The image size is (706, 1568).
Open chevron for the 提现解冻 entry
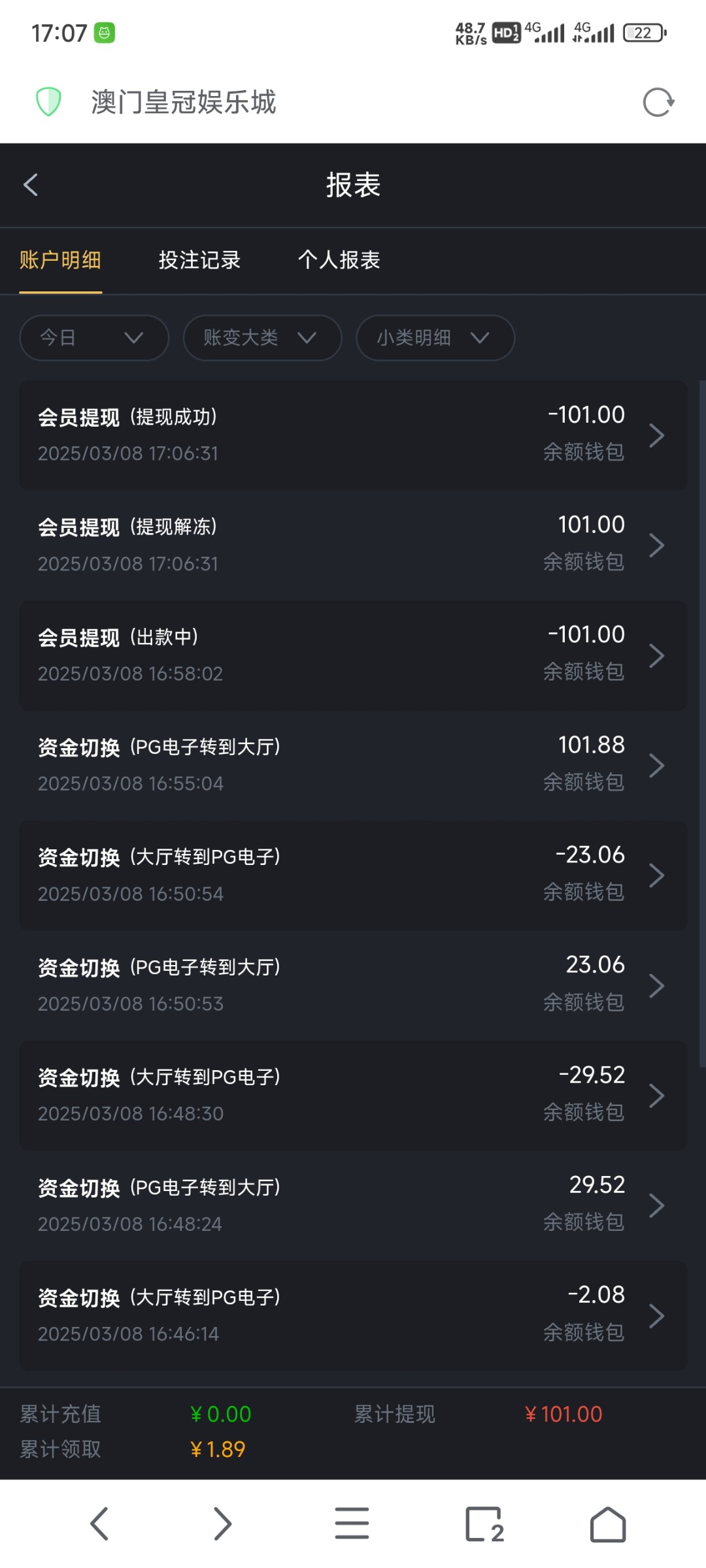(656, 545)
